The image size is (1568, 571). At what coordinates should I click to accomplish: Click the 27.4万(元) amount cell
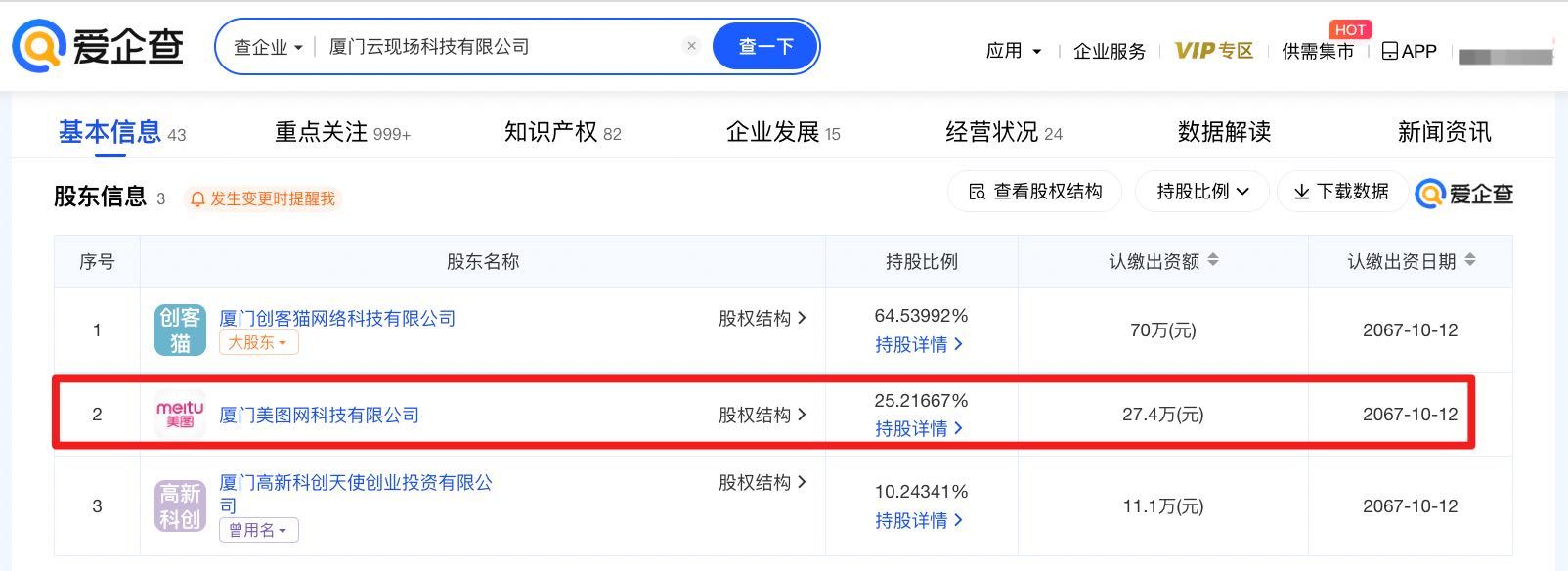(1162, 415)
